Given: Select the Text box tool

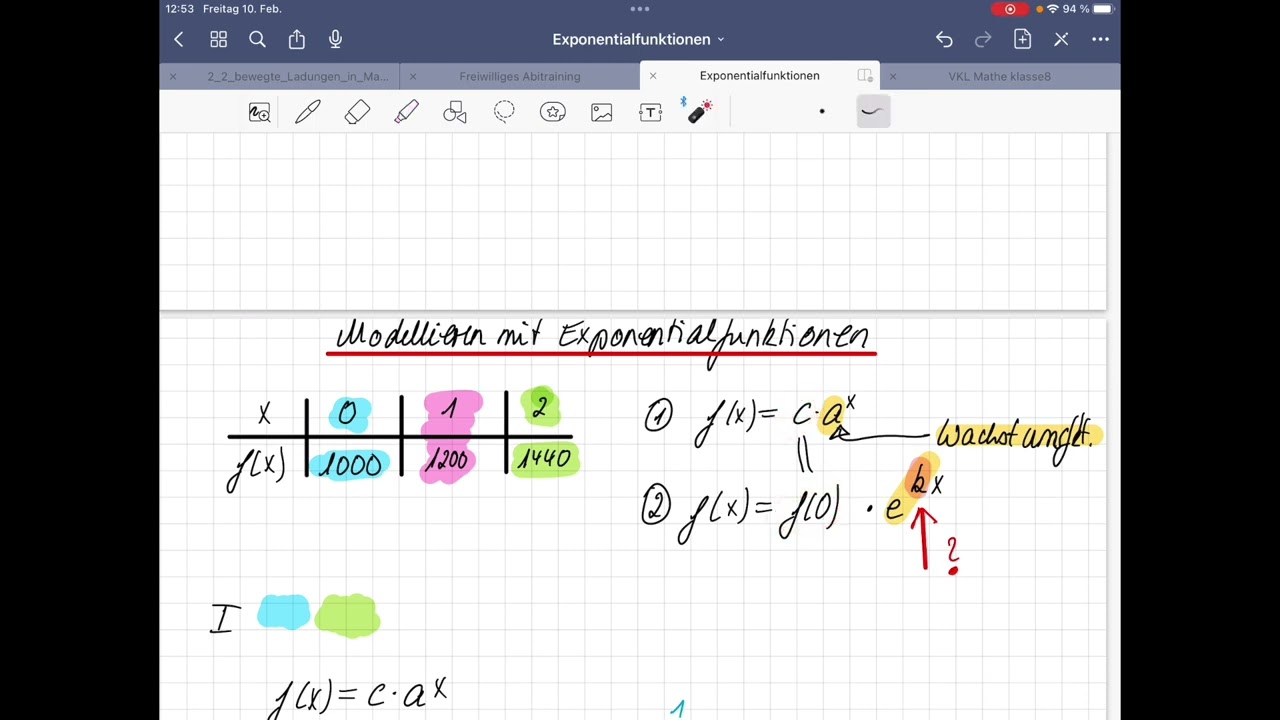Looking at the screenshot, I should coord(651,112).
